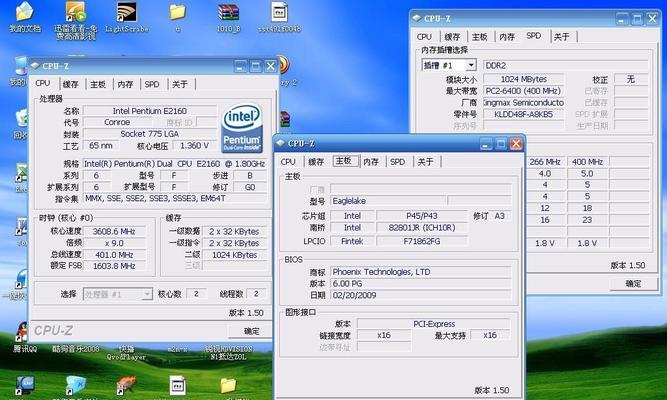
Task: Open the 处理器 #1 selection dropdown
Action: pyautogui.click(x=147, y=294)
